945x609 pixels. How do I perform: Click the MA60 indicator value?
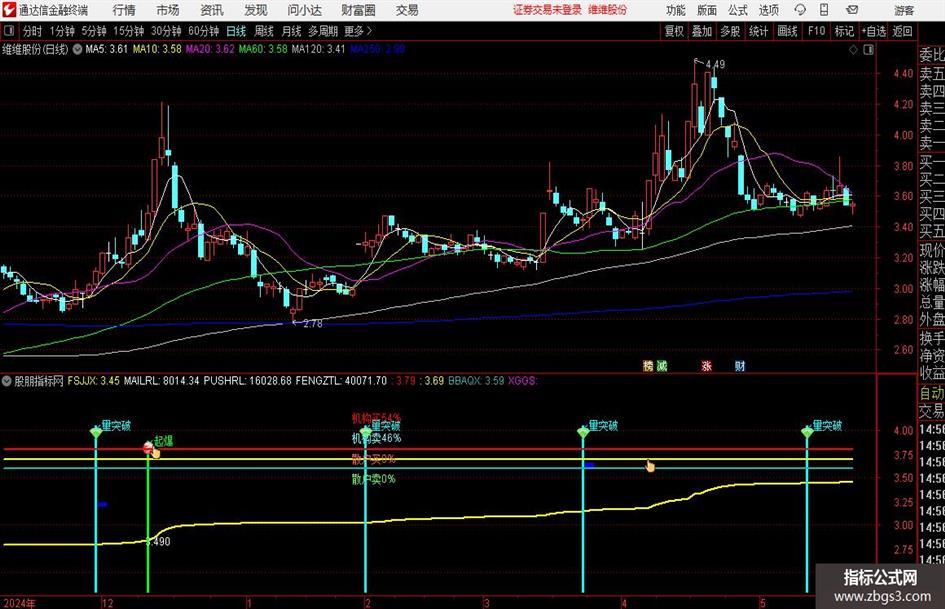coord(263,49)
